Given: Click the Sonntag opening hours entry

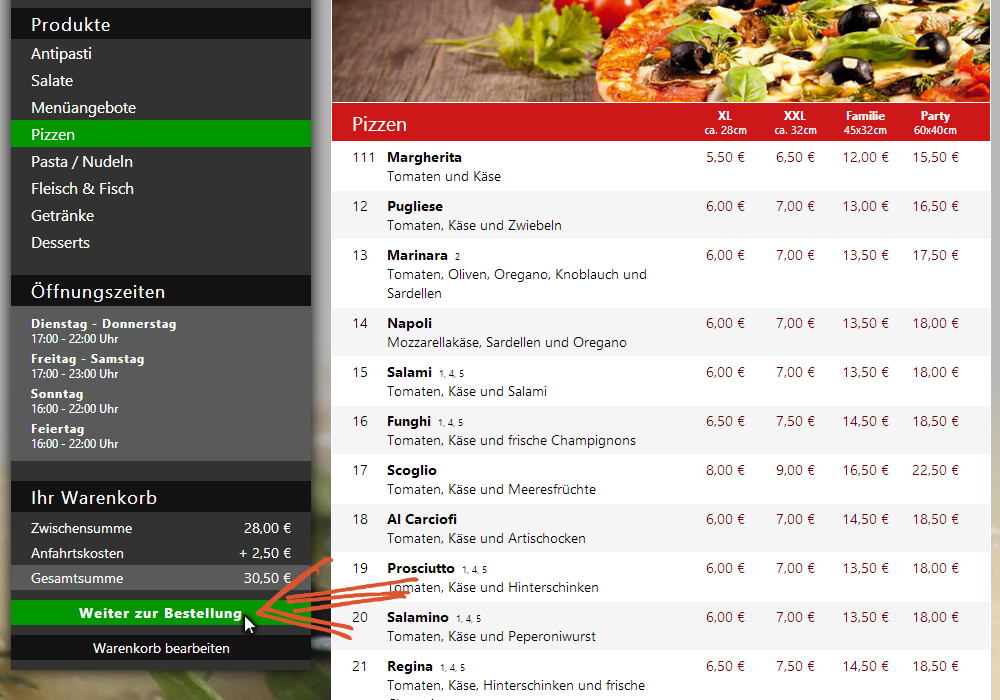Looking at the screenshot, I should click(74, 401).
